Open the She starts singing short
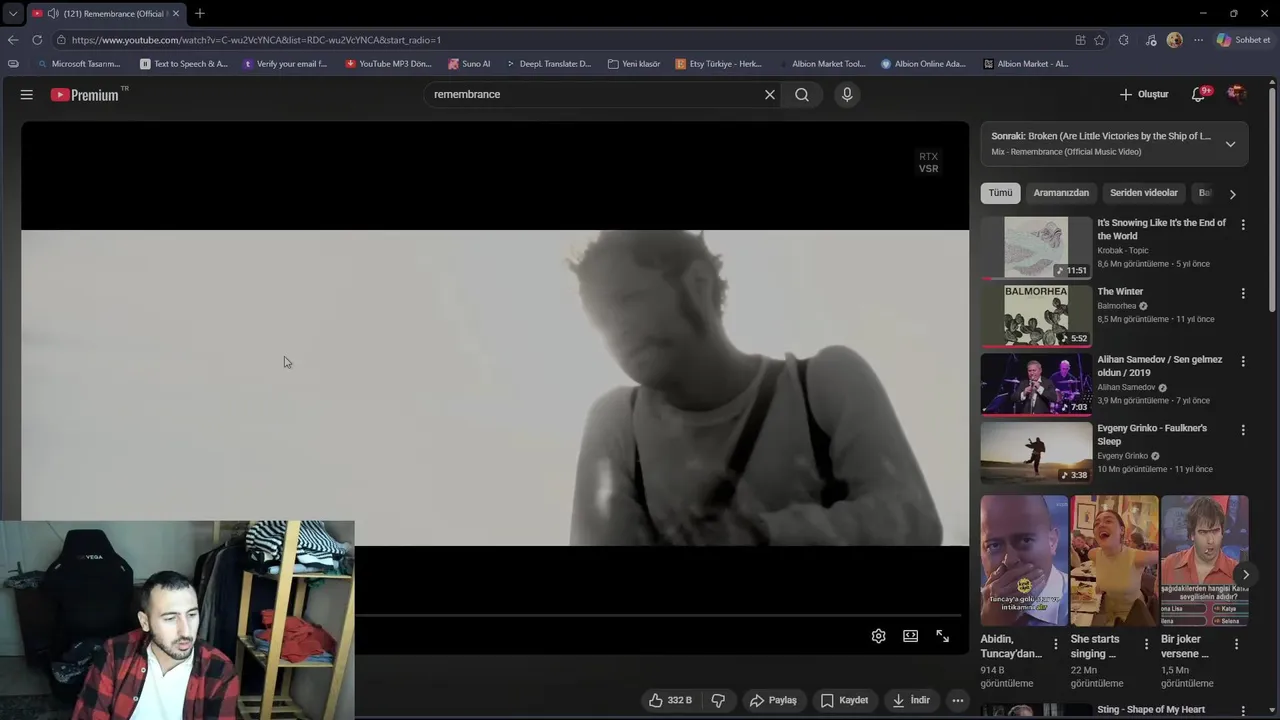Screen dimensions: 1280x720 (1114, 560)
